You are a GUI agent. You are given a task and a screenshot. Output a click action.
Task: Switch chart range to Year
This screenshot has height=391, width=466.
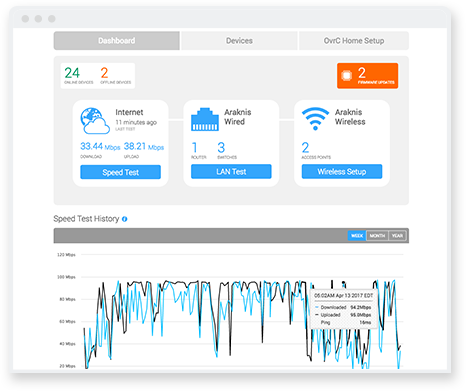pos(397,236)
